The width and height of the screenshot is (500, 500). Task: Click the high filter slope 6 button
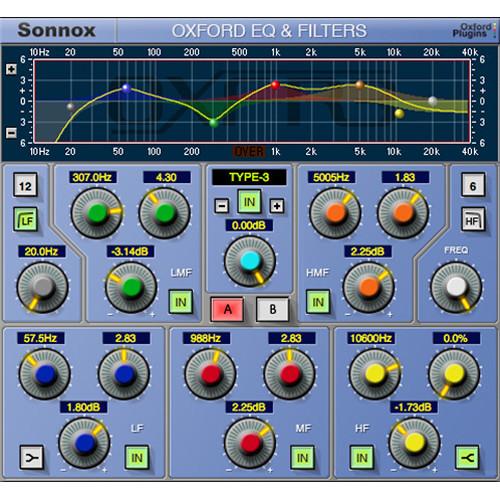point(473,185)
